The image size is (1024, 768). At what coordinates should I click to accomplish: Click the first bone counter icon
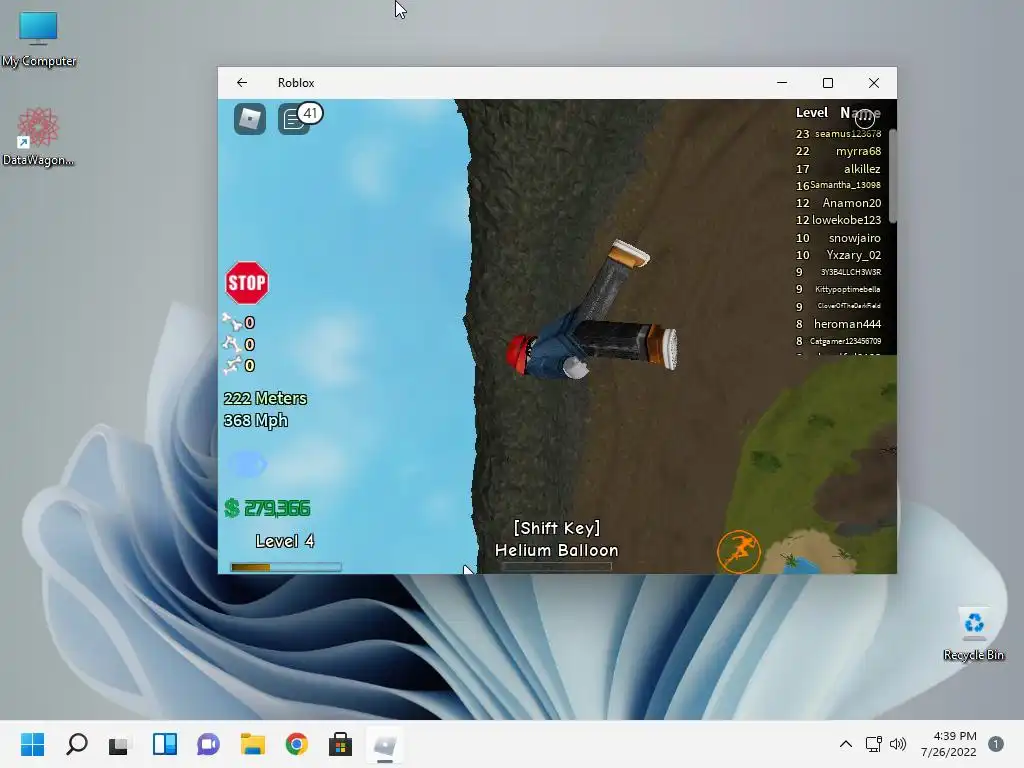pos(231,322)
